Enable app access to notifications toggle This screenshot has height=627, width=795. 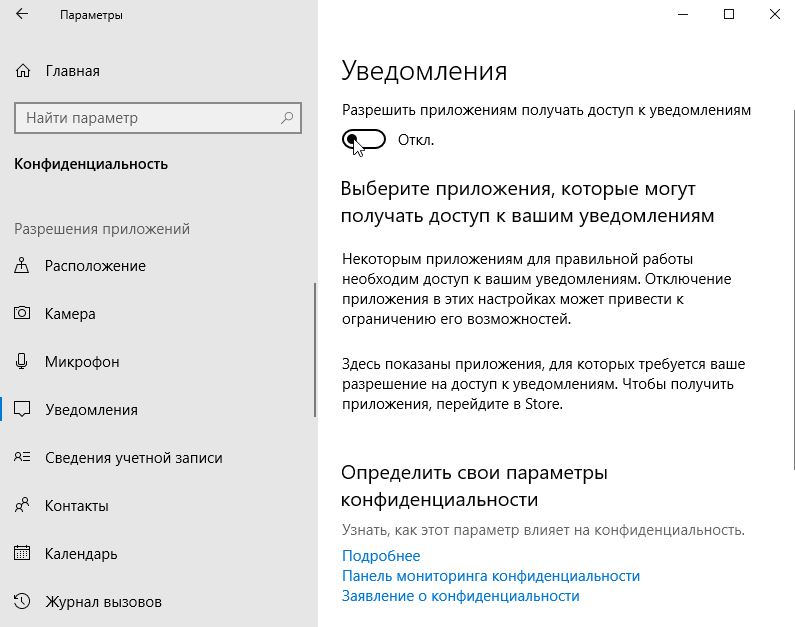click(x=364, y=139)
